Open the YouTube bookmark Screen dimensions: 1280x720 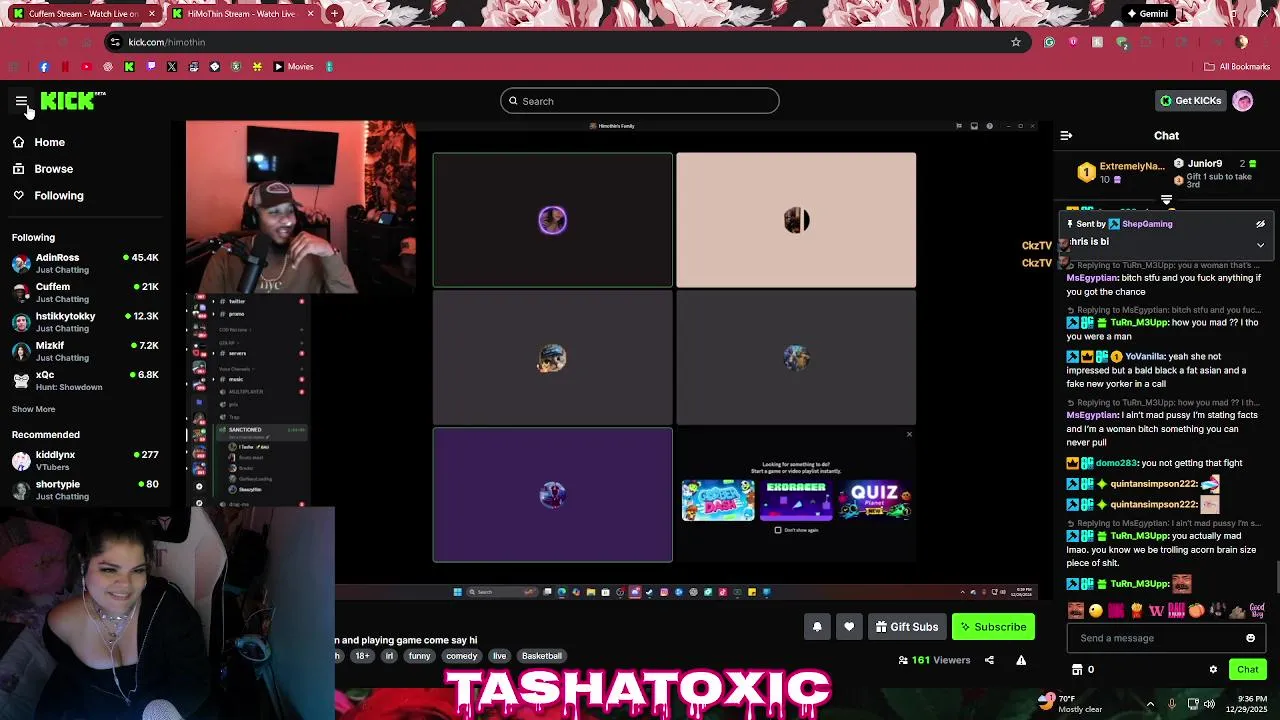pos(86,67)
